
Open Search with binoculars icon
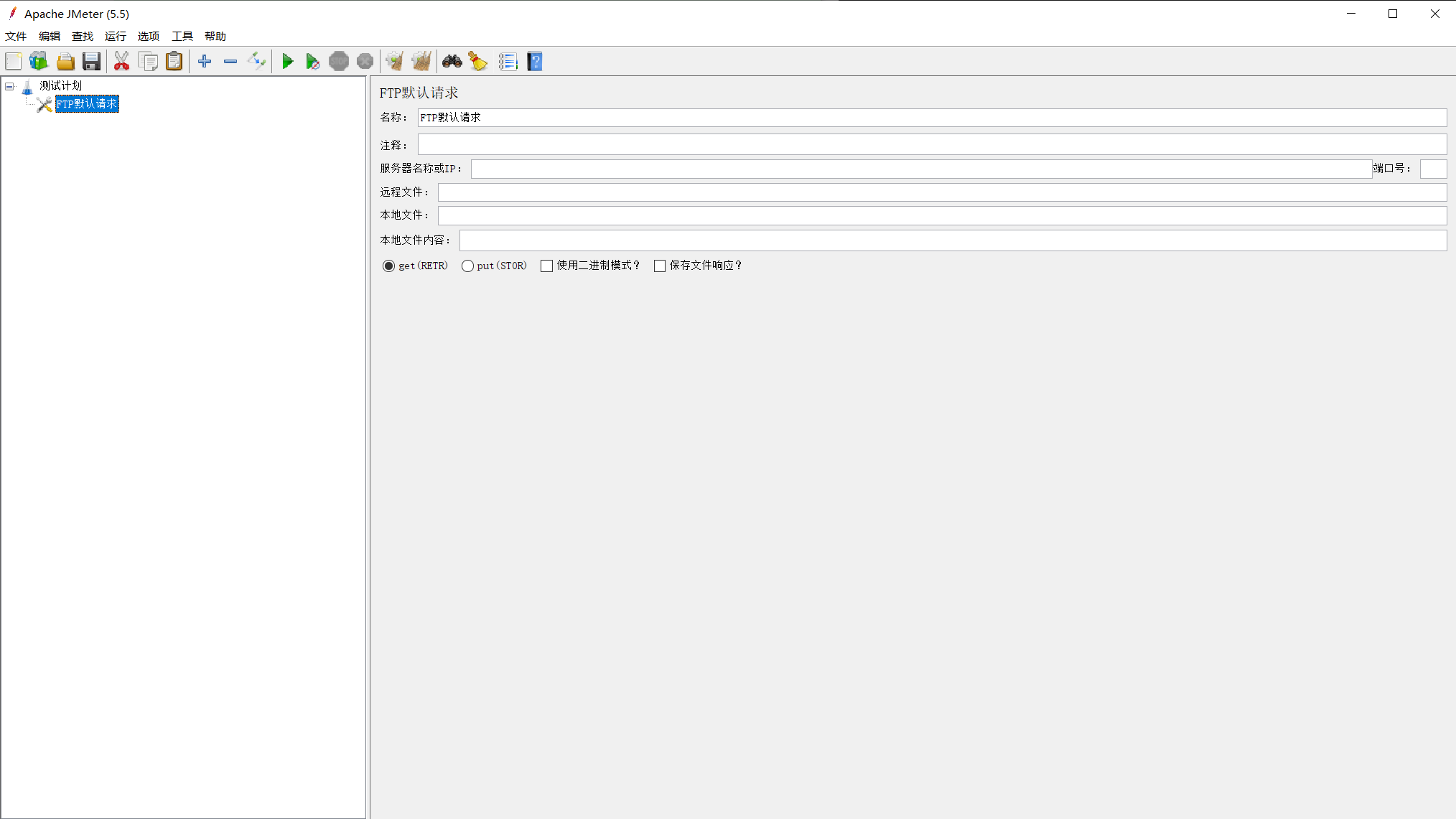click(452, 62)
